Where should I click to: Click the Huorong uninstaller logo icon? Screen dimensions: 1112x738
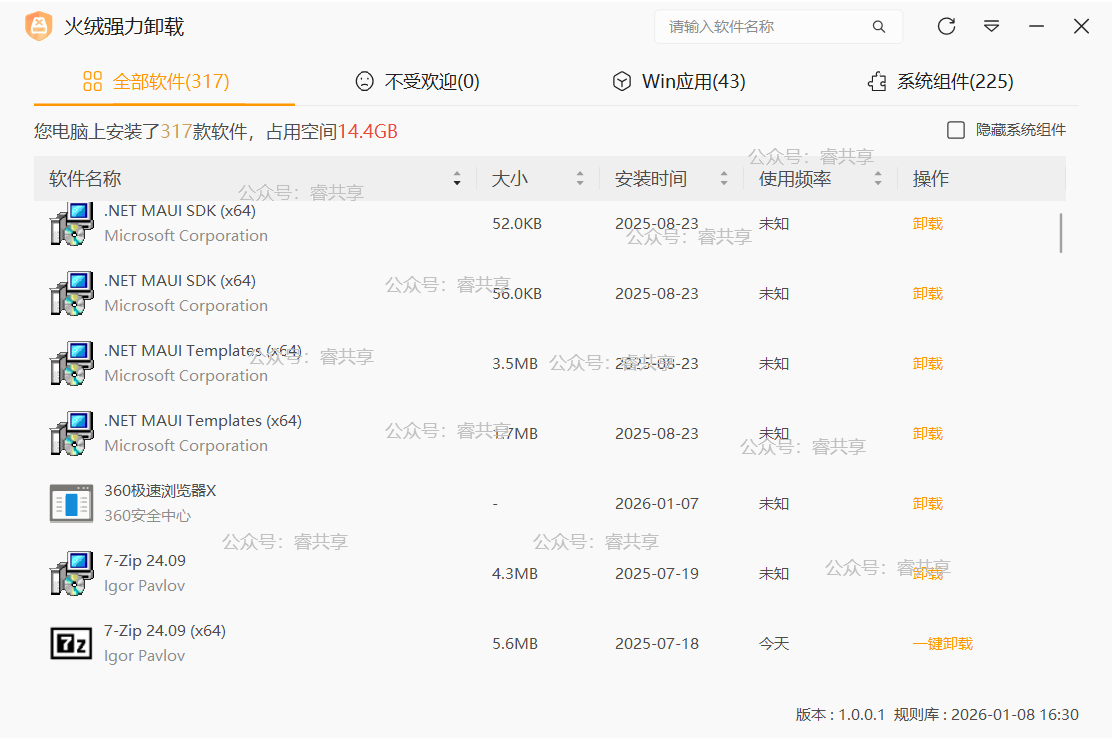click(x=38, y=27)
